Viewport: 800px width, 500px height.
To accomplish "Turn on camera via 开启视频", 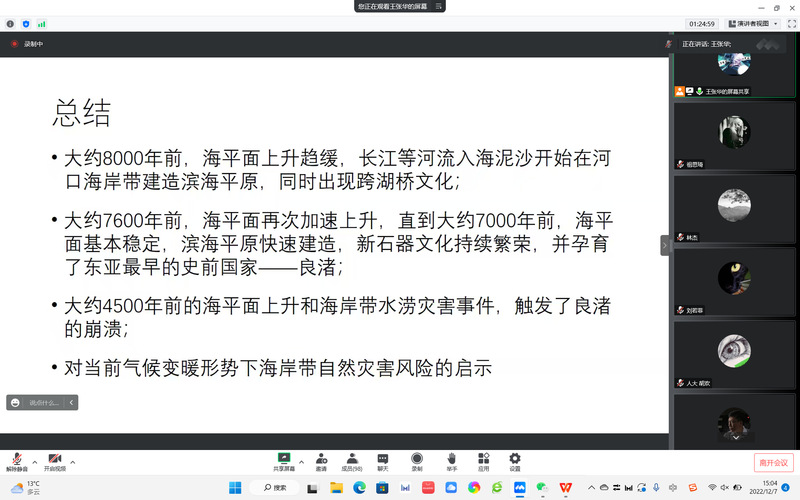I will point(54,460).
